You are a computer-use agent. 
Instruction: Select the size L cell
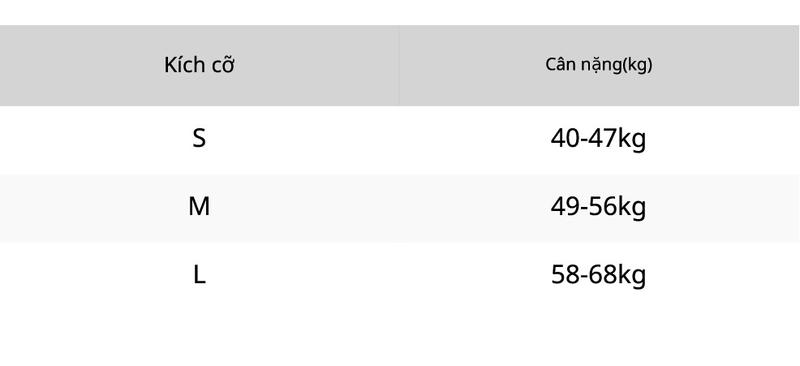pyautogui.click(x=199, y=275)
